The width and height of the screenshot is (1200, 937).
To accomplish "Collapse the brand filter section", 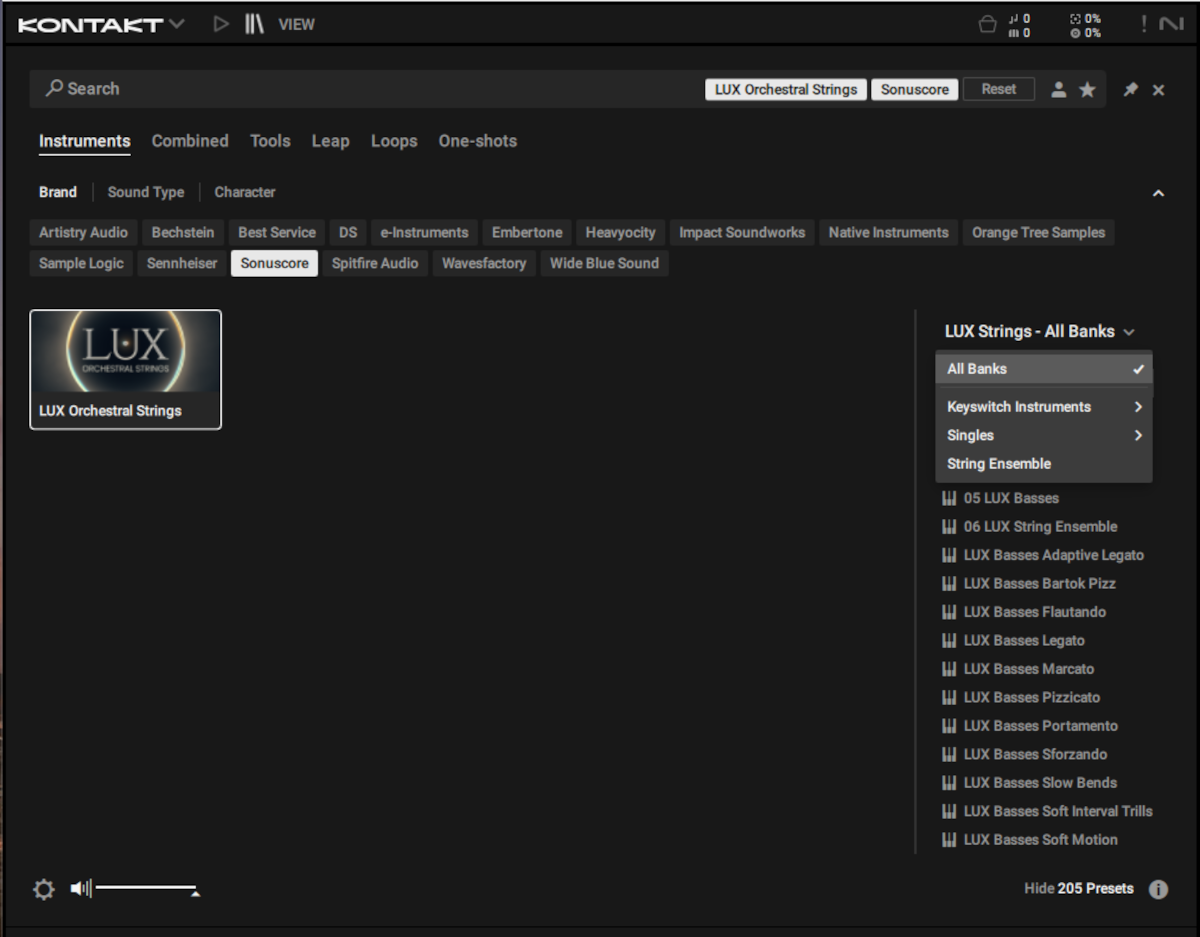I will point(1158,193).
